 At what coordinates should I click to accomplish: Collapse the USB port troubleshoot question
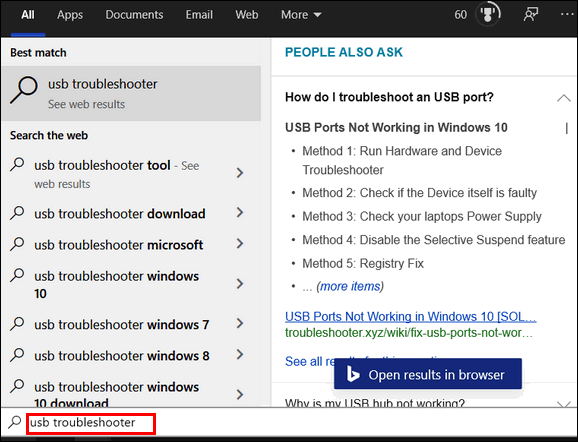pyautogui.click(x=563, y=98)
